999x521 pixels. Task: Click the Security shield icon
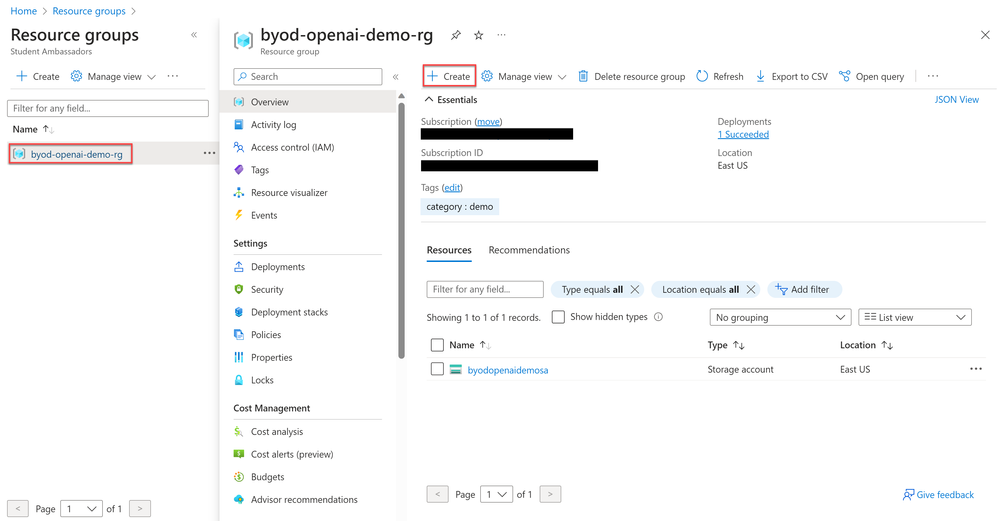coord(239,289)
